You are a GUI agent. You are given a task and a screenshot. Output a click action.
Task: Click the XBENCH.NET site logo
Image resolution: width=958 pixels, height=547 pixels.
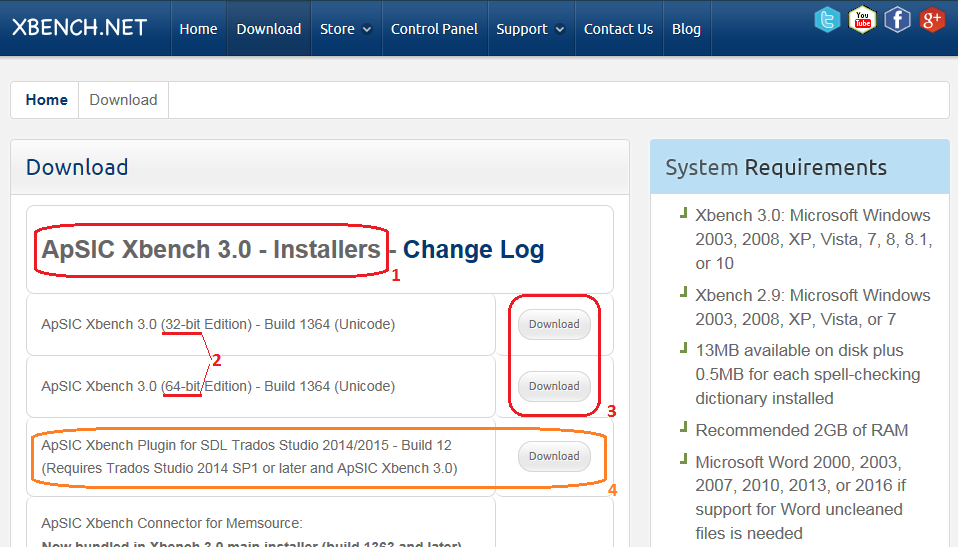point(79,28)
